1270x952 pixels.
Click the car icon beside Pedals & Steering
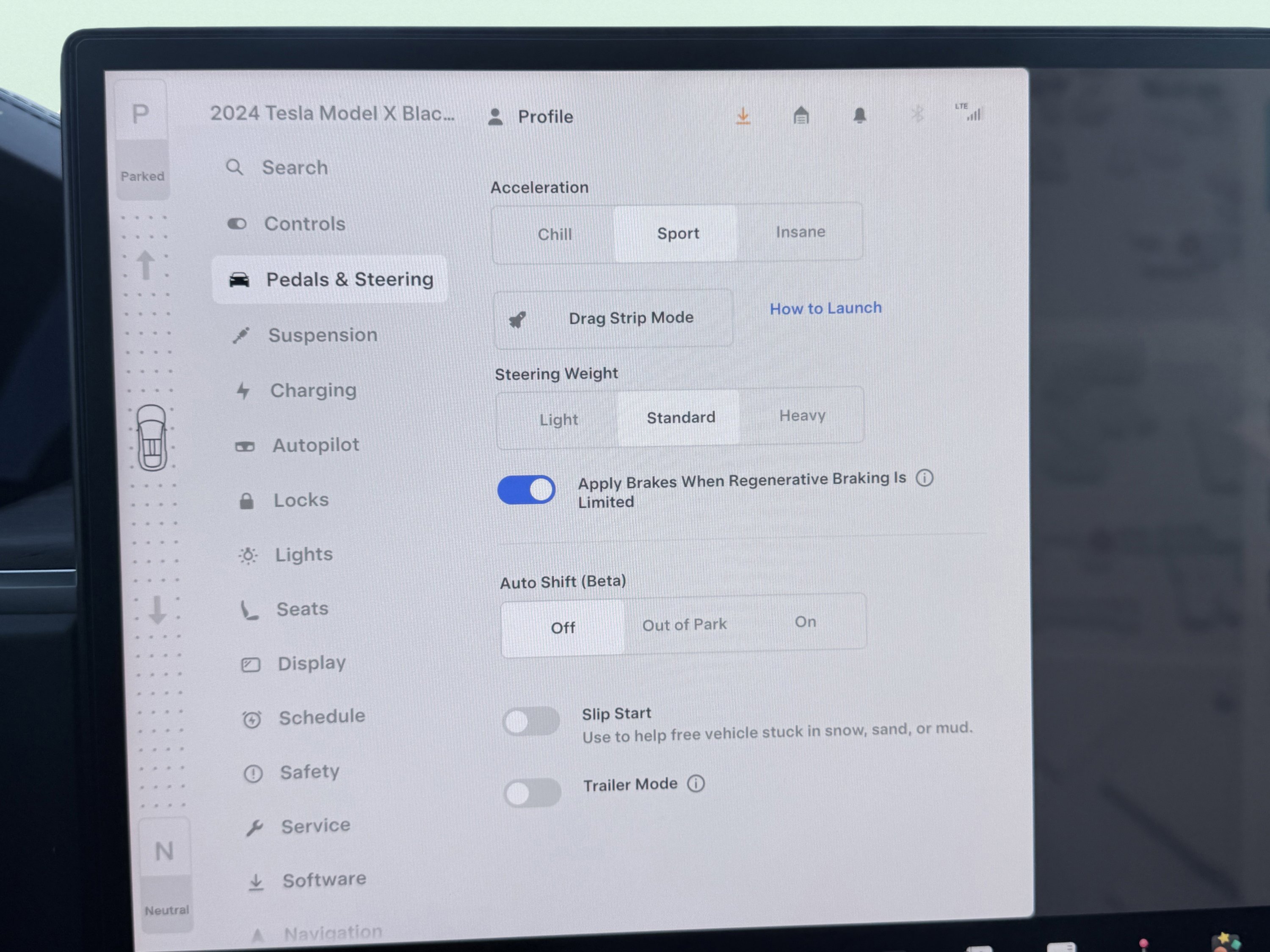coord(240,280)
